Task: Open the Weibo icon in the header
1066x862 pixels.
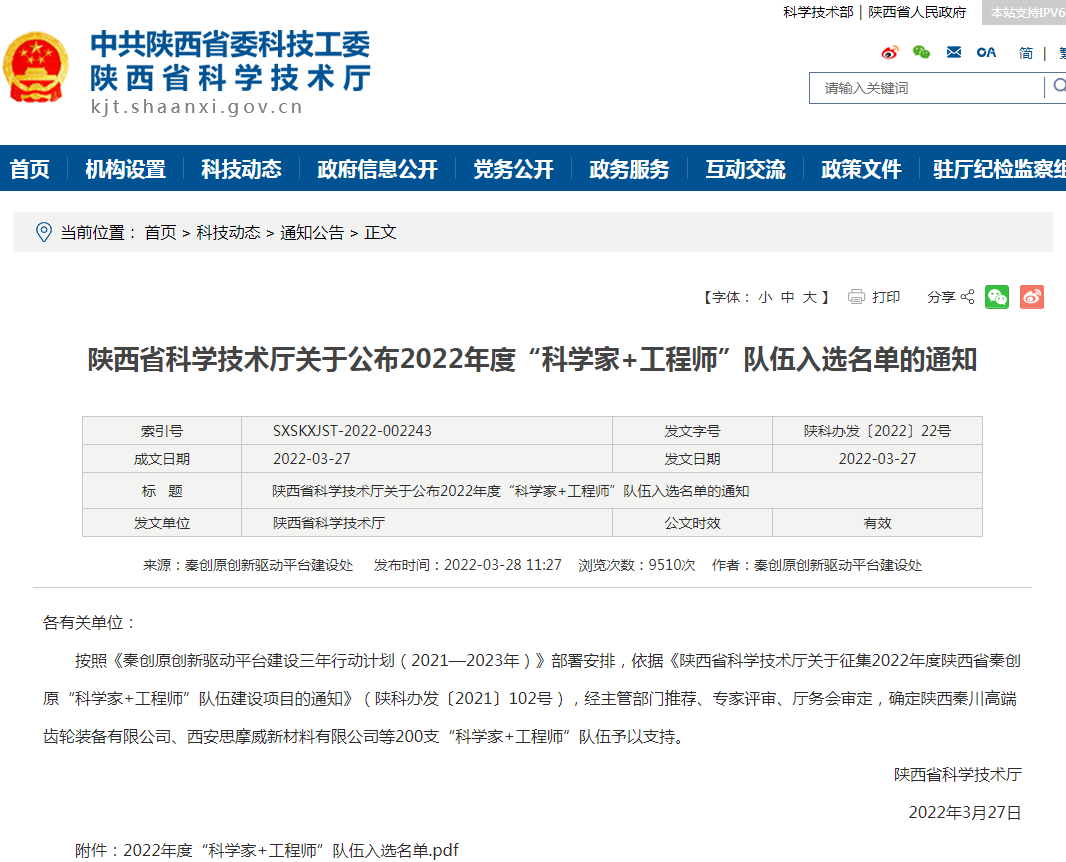Action: pyautogui.click(x=890, y=52)
